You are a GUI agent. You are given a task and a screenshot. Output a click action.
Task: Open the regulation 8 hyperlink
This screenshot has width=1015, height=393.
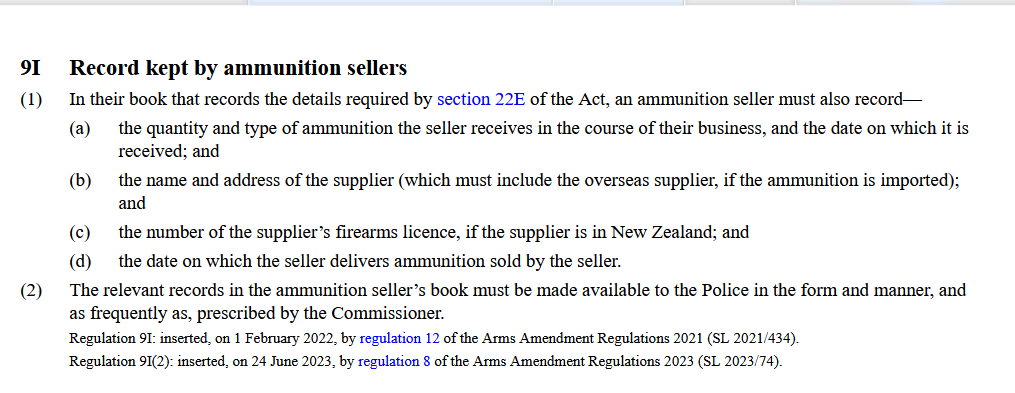[x=394, y=361]
